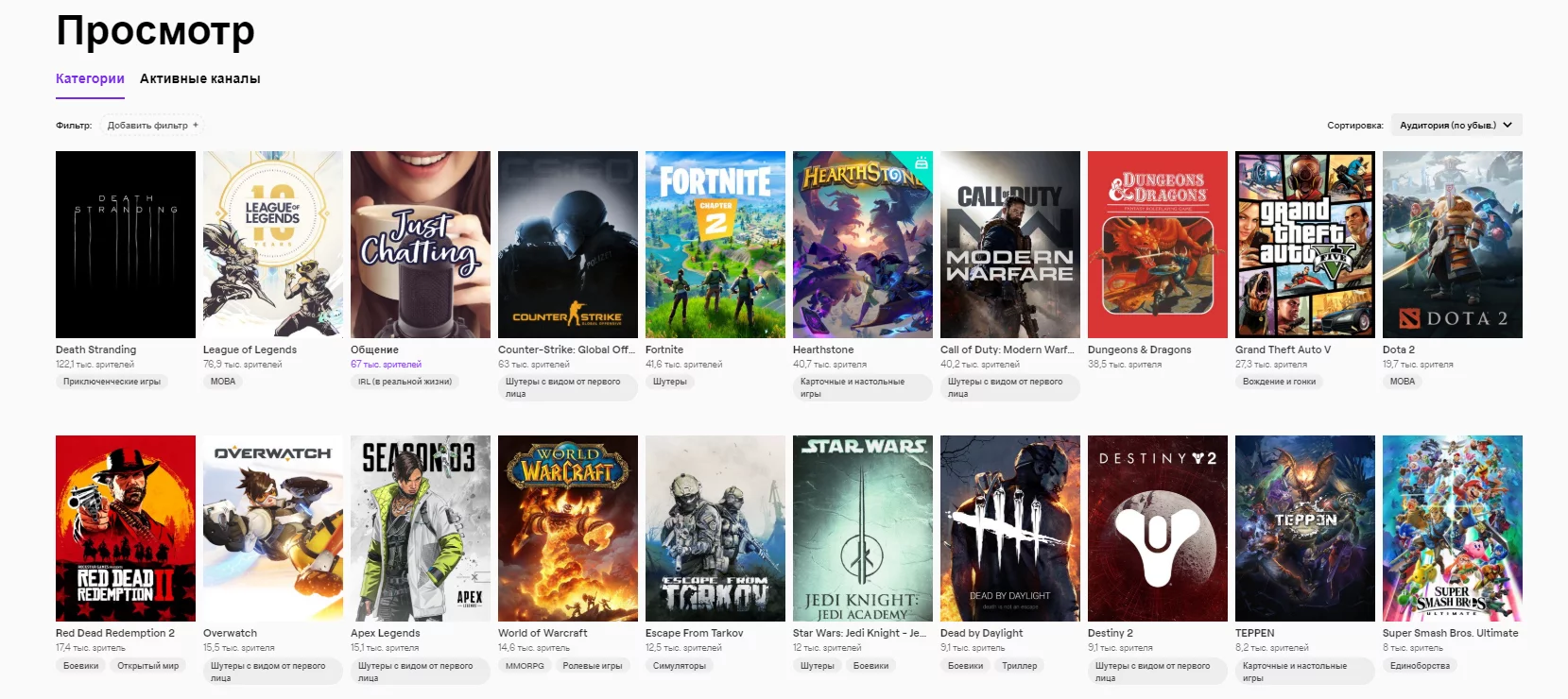Open the Destiny 2 cover art
The width and height of the screenshot is (1568, 699).
[x=1158, y=528]
